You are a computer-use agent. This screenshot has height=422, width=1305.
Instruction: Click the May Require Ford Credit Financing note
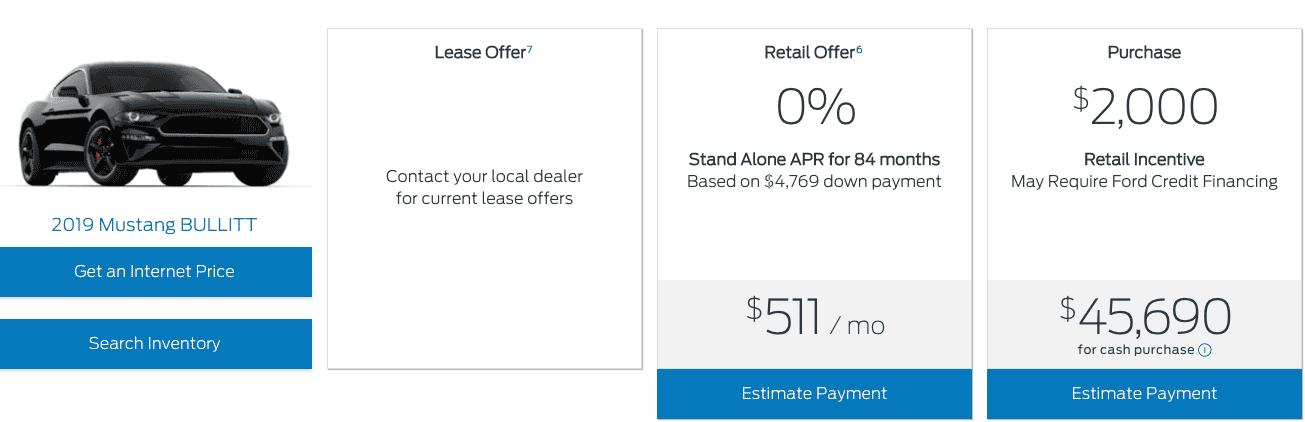click(x=1144, y=181)
